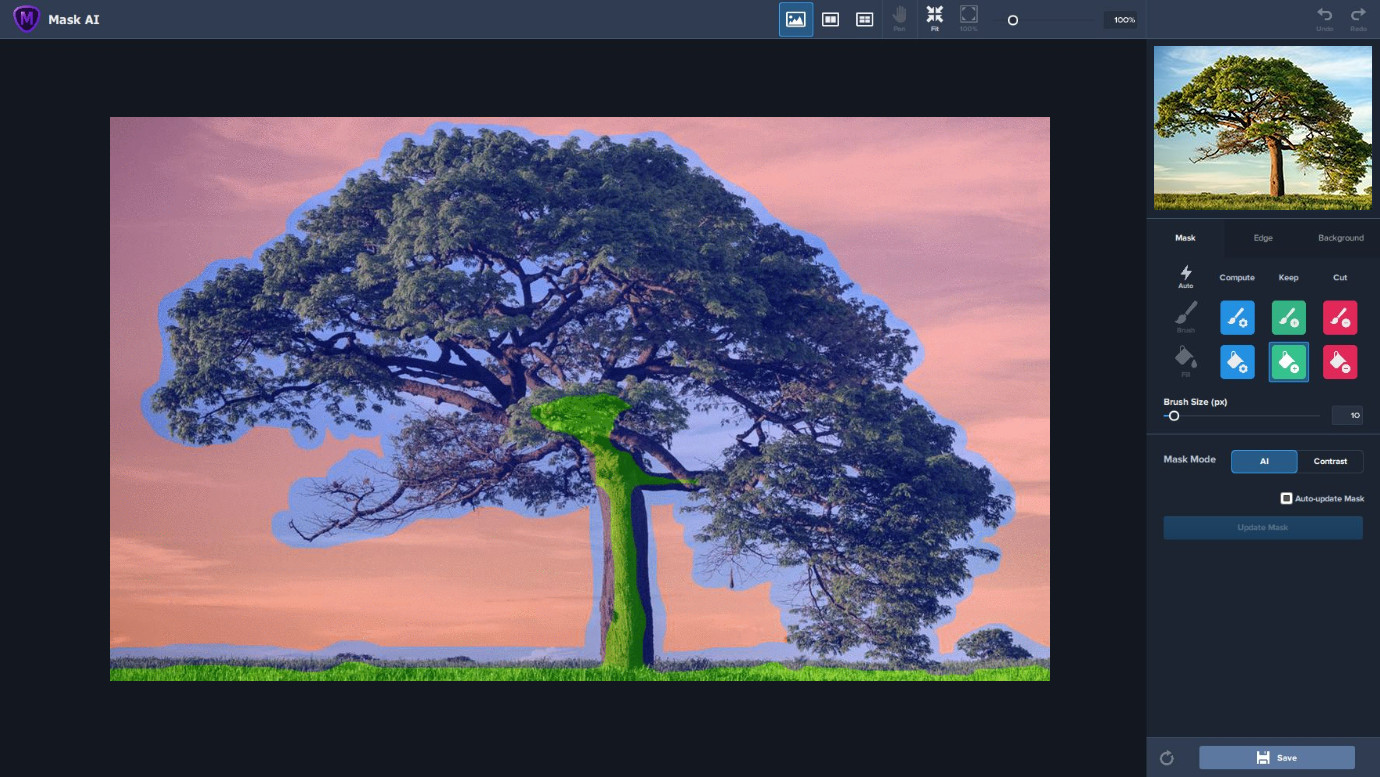Enable the Auto-update Mask checkbox
1380x777 pixels.
tap(1286, 498)
